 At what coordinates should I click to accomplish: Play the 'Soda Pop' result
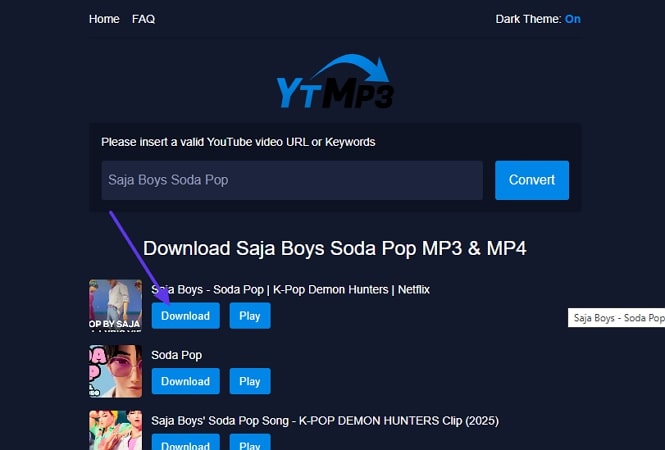point(250,381)
